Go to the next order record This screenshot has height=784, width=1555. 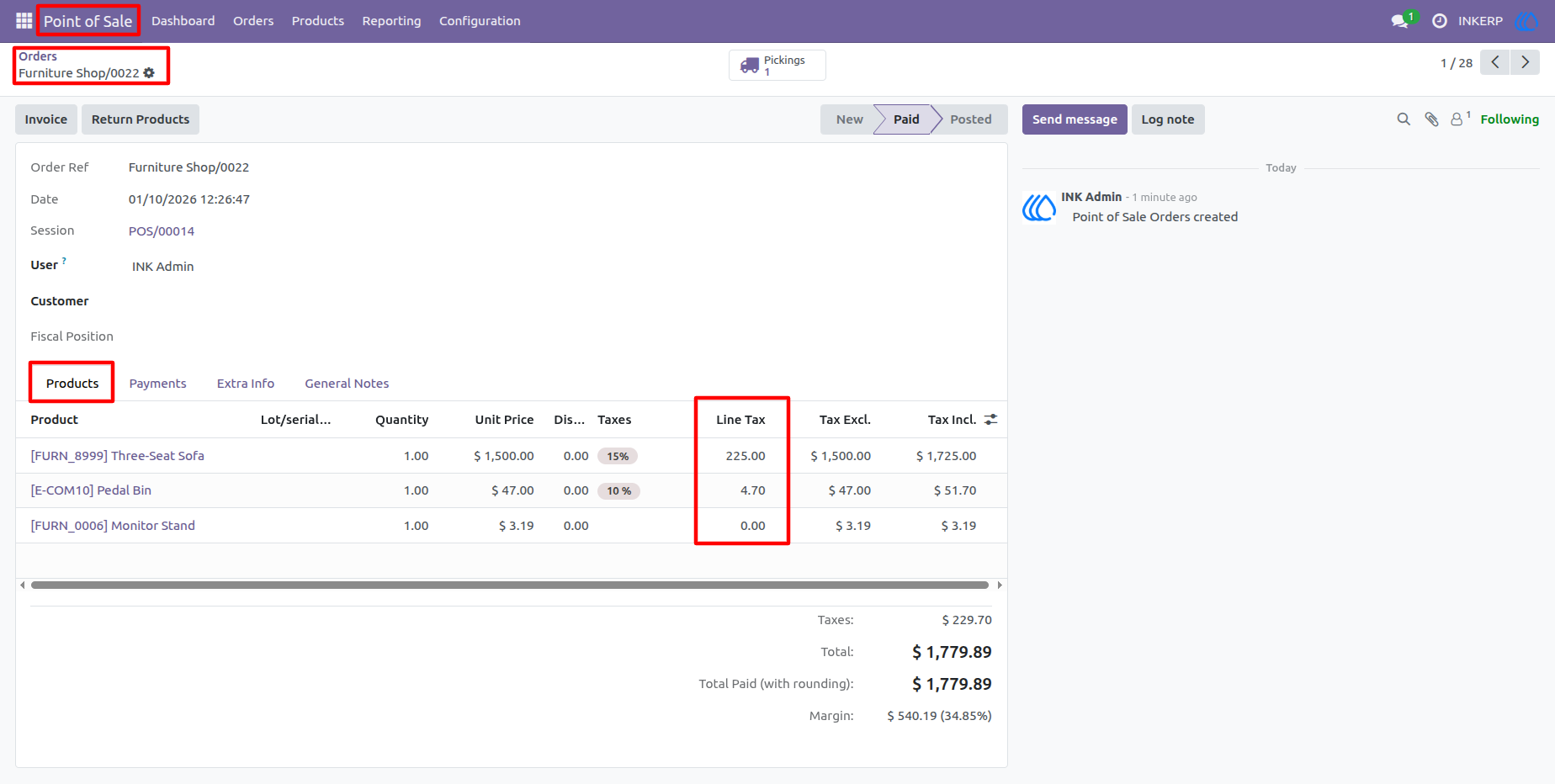(x=1525, y=62)
